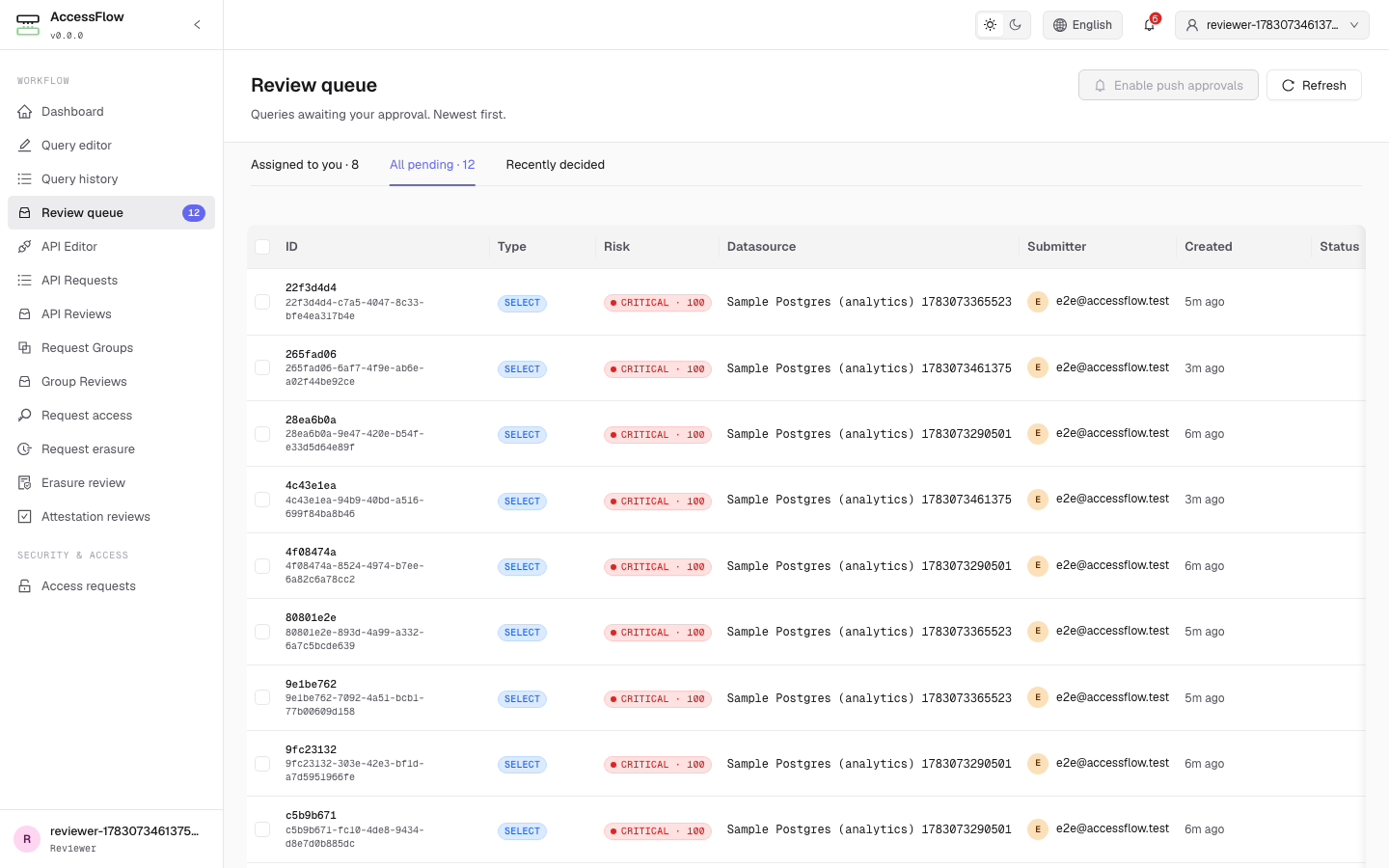
Task: Go to Erasure review
Action: pyautogui.click(x=111, y=483)
